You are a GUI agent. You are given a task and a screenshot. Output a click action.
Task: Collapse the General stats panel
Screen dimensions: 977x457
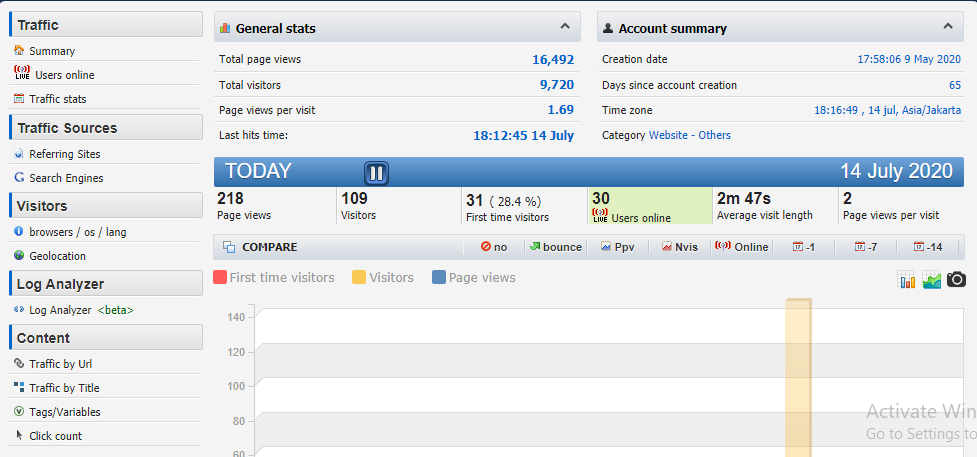[565, 27]
